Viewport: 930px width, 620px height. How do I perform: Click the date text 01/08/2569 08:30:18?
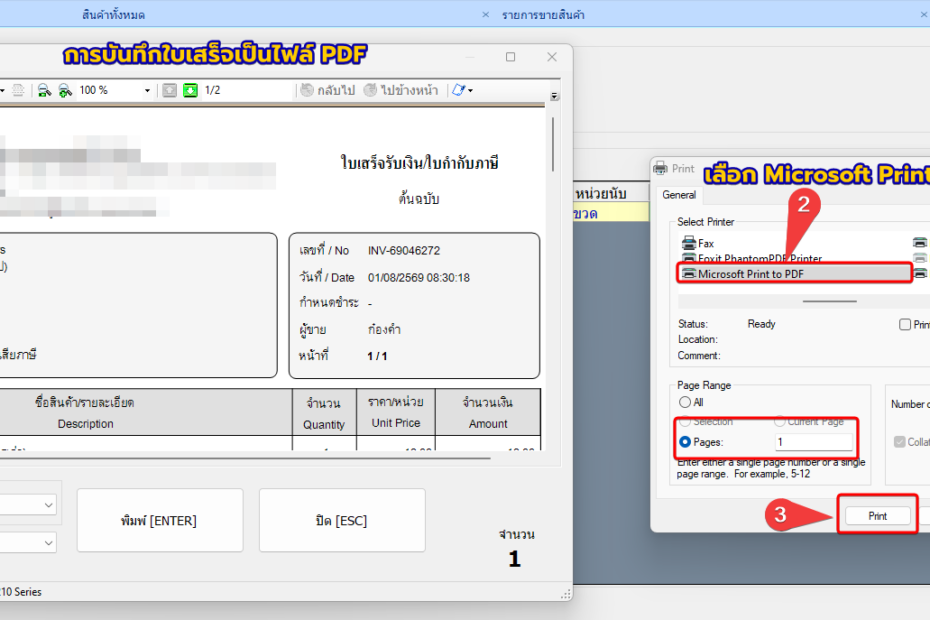(x=419, y=278)
